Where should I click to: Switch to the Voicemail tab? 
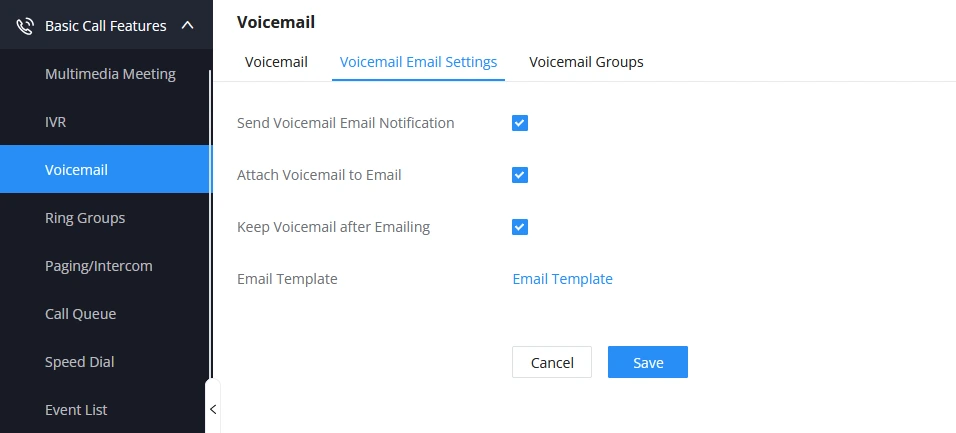click(x=276, y=62)
